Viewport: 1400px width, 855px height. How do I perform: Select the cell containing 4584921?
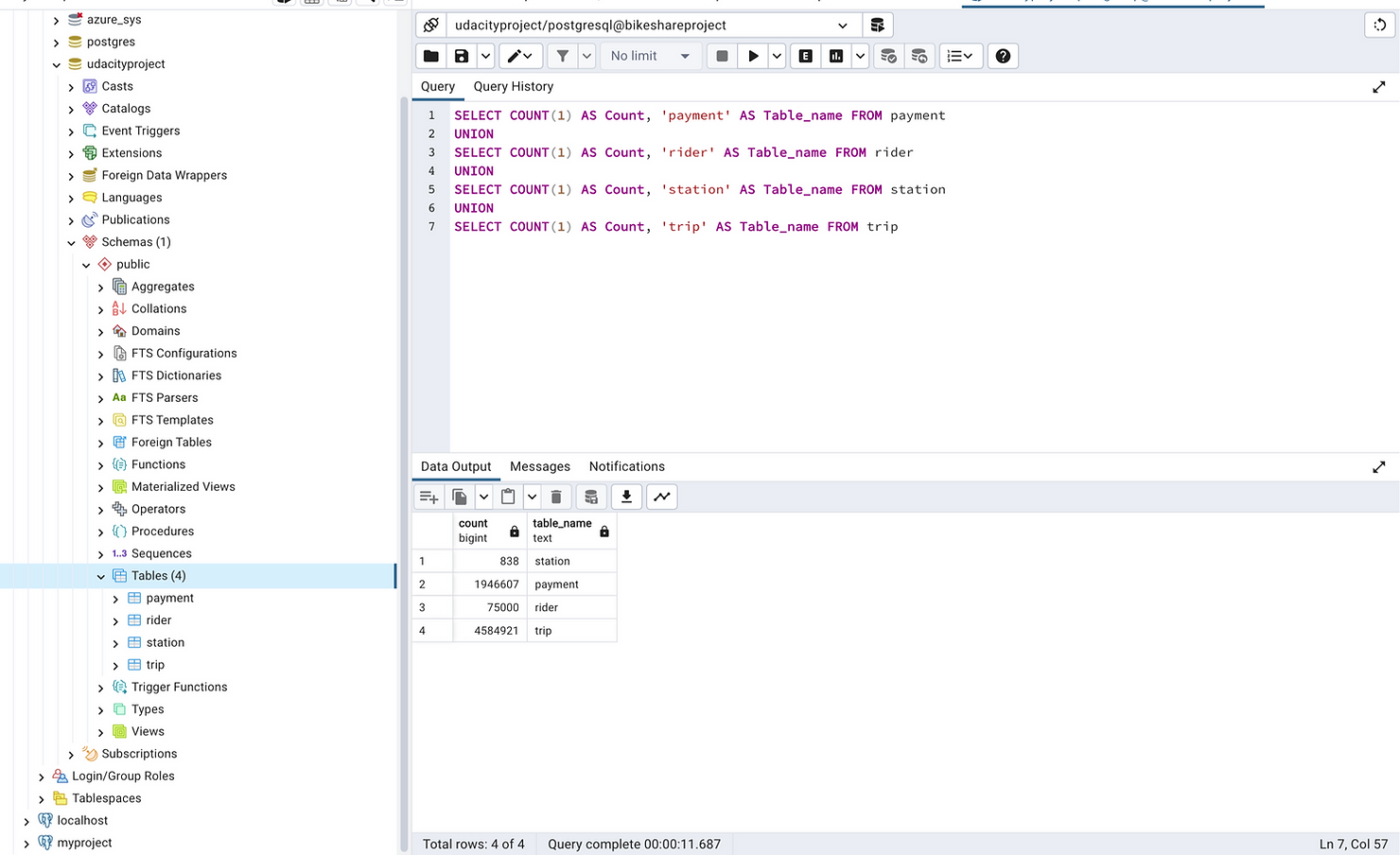pyautogui.click(x=489, y=631)
